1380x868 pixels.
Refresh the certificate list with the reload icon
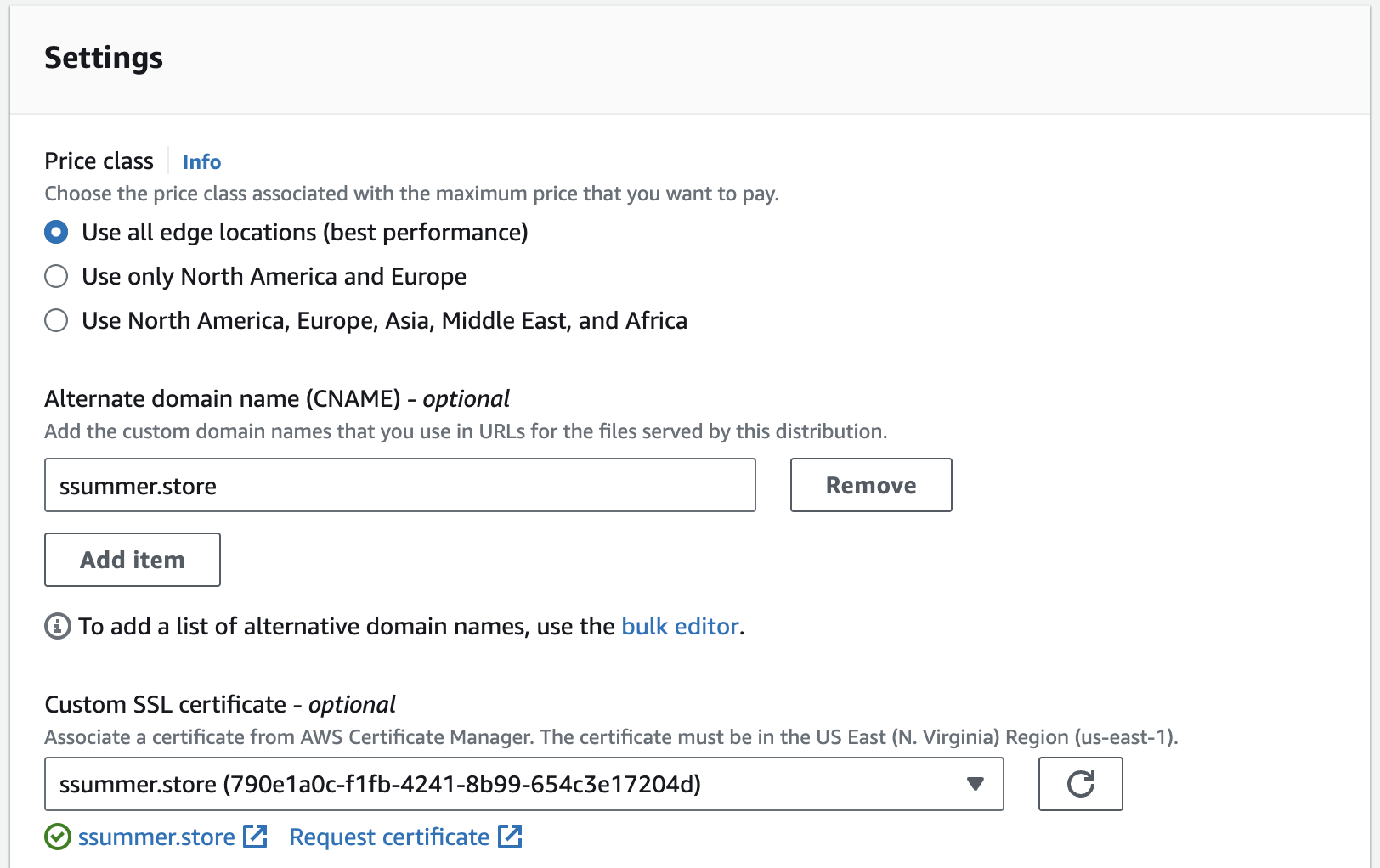point(1080,784)
